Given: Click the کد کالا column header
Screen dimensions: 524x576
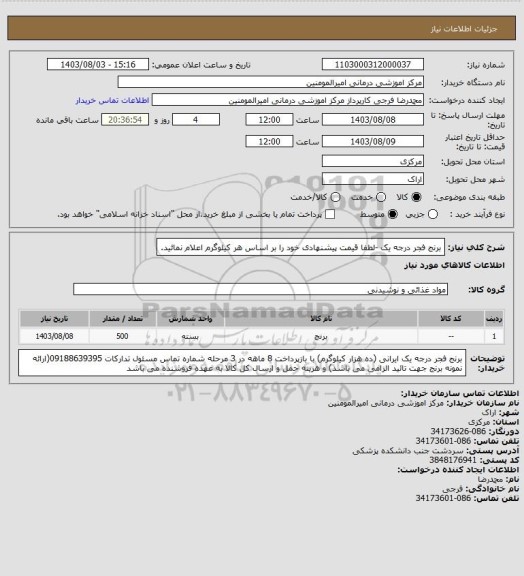Looking at the screenshot, I should pyautogui.click(x=451, y=319).
